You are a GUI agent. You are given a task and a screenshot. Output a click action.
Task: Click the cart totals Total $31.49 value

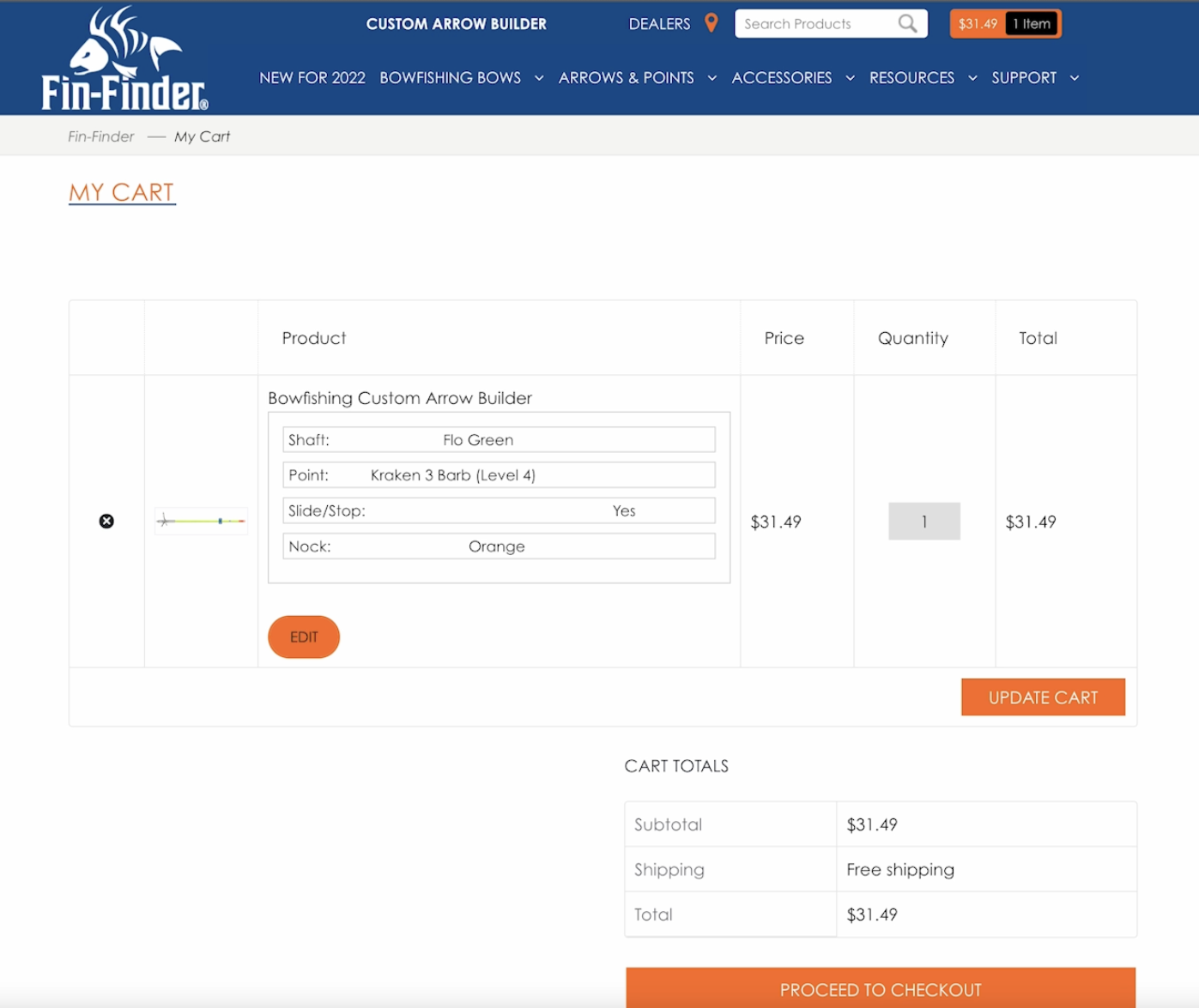pyautogui.click(x=872, y=914)
